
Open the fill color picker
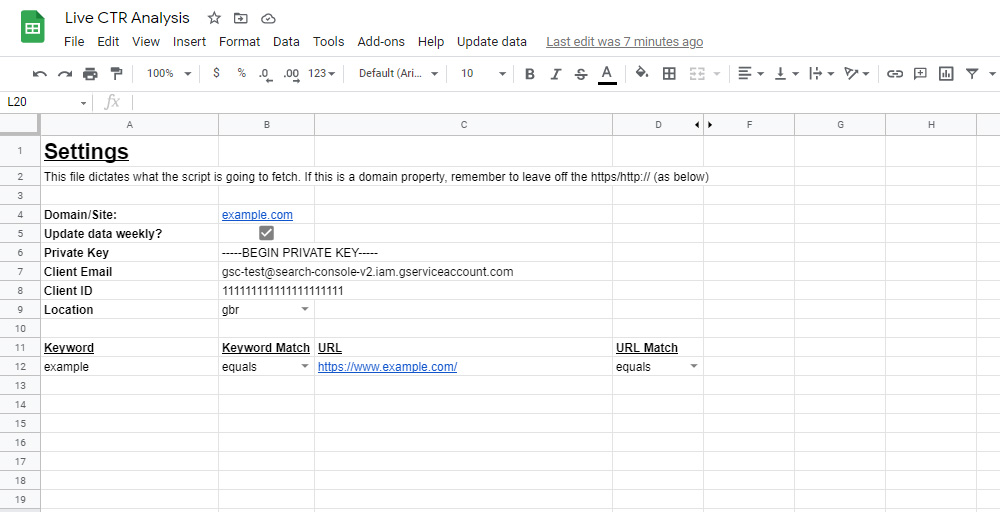coord(642,73)
